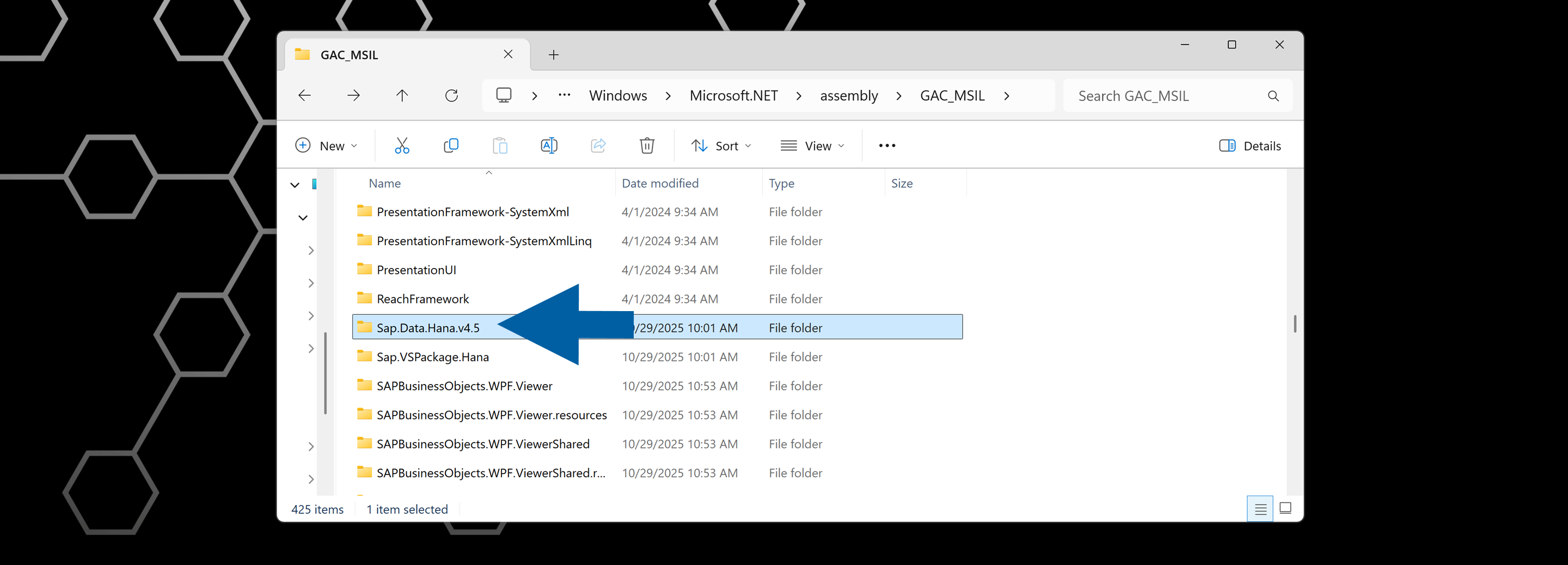Paste from the clipboard
1568x565 pixels.
500,145
